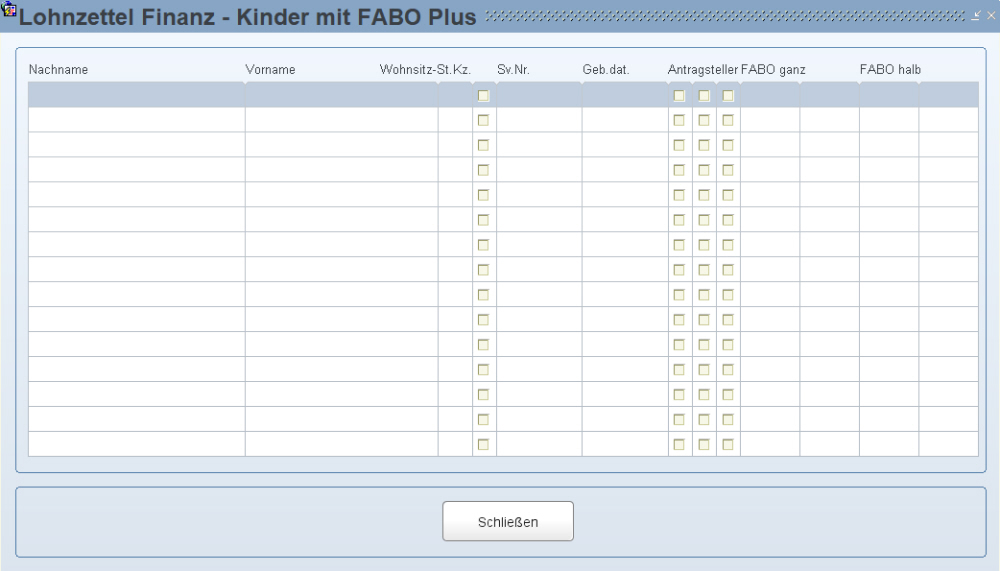Image resolution: width=1000 pixels, height=571 pixels.
Task: Click the Antragsteller column header label
Action: tap(702, 70)
